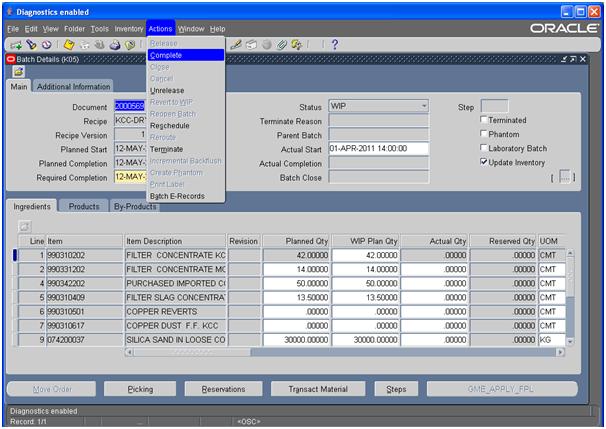The width and height of the screenshot is (606, 429).
Task: Click the Edit Field pencil icon
Action: (x=236, y=45)
